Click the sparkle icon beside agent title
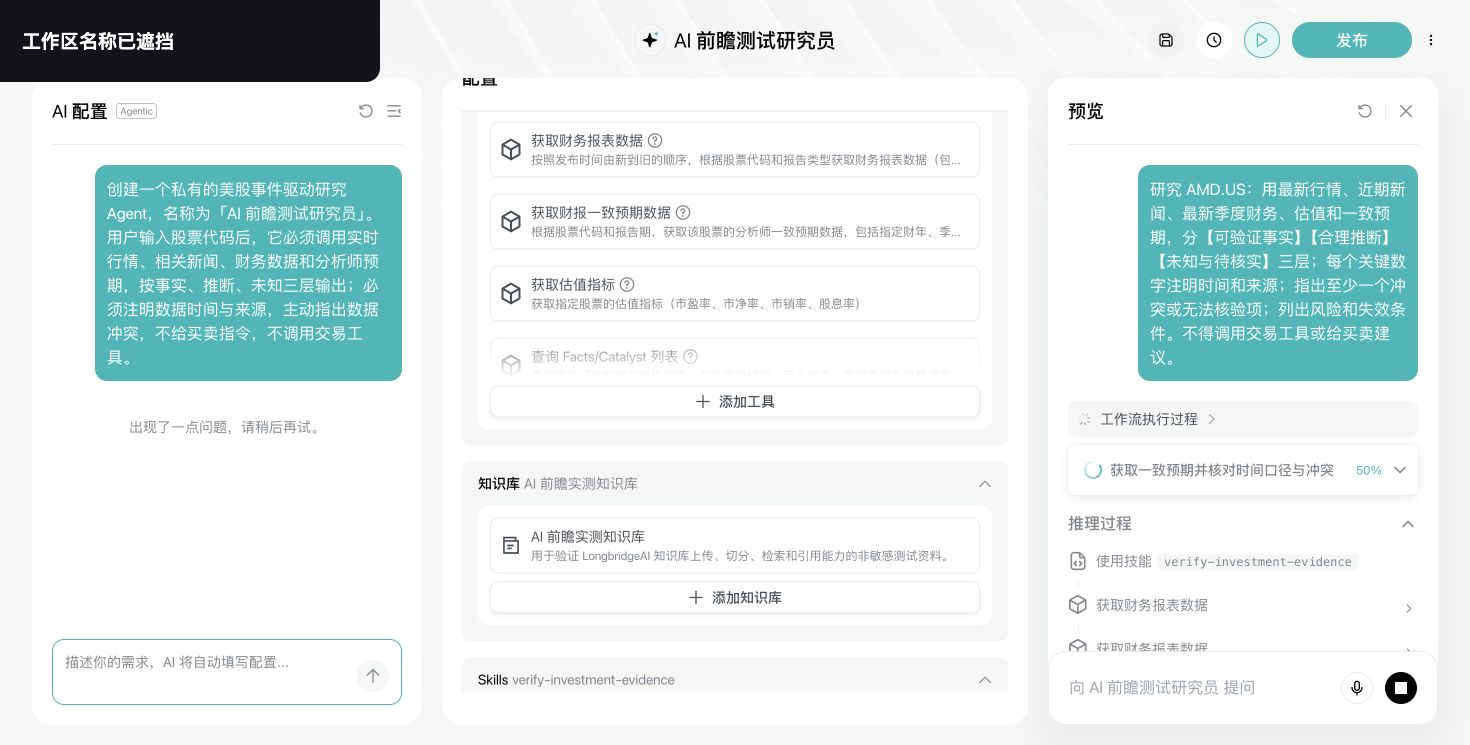The width and height of the screenshot is (1470, 745). pos(650,40)
